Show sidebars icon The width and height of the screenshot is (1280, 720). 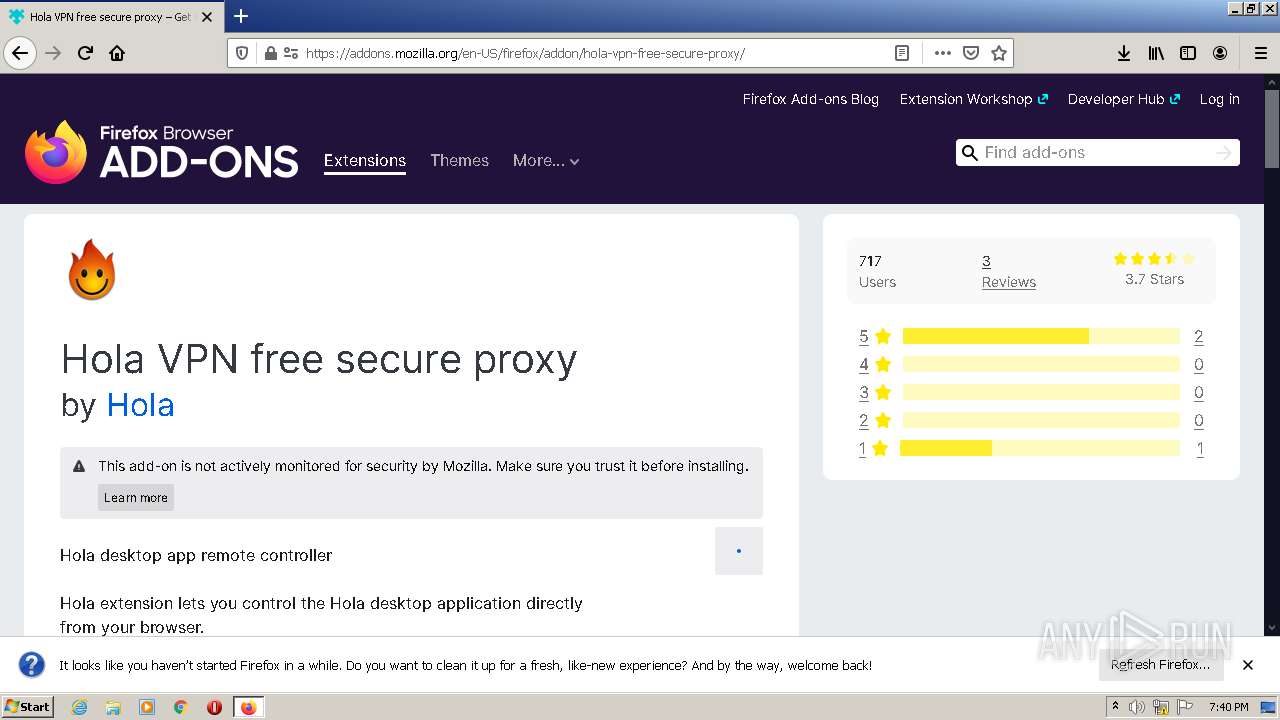click(1188, 53)
